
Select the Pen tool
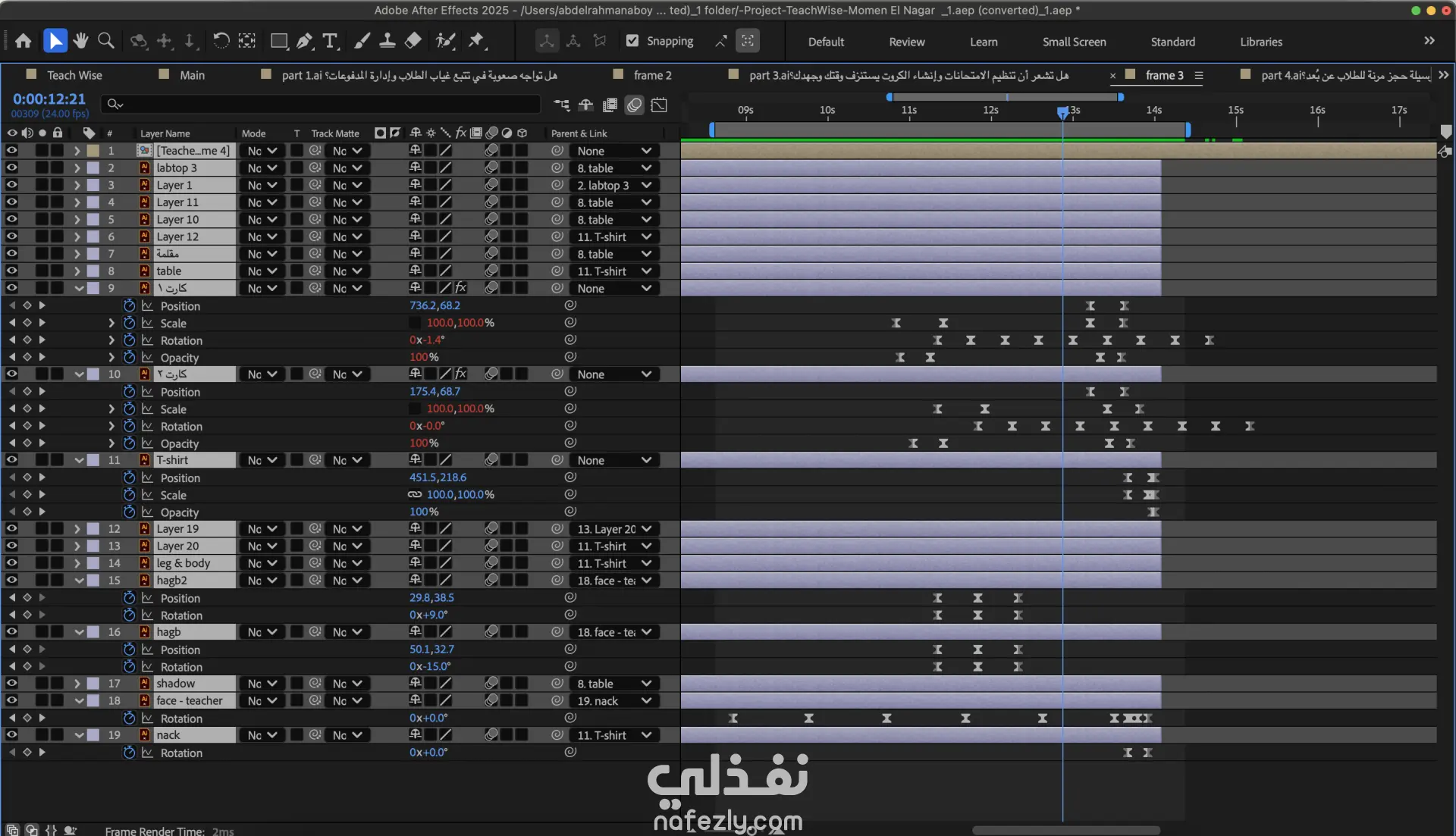click(x=305, y=41)
